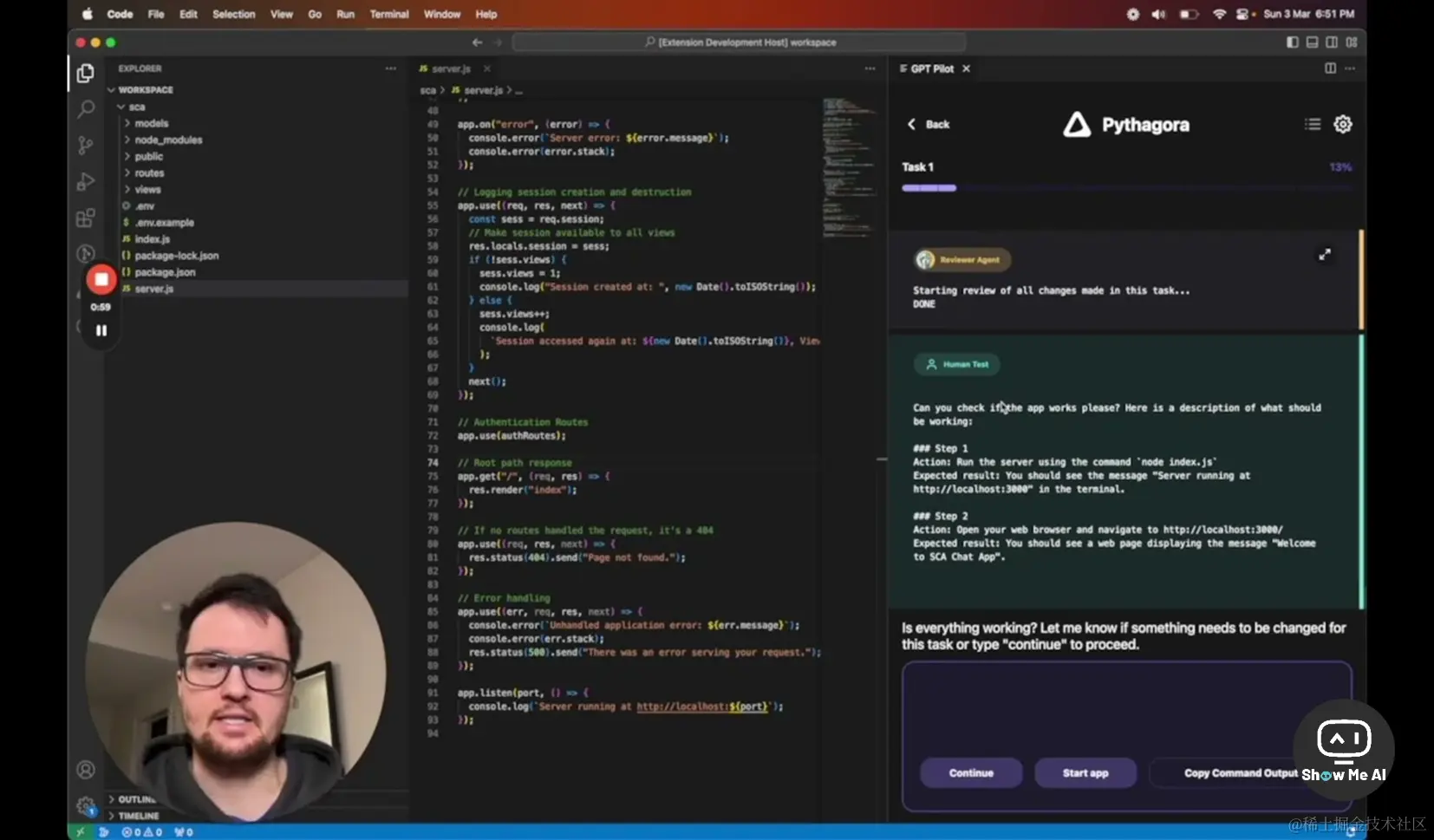Open macOS Control Center
This screenshot has width=1434, height=840.
[1244, 14]
